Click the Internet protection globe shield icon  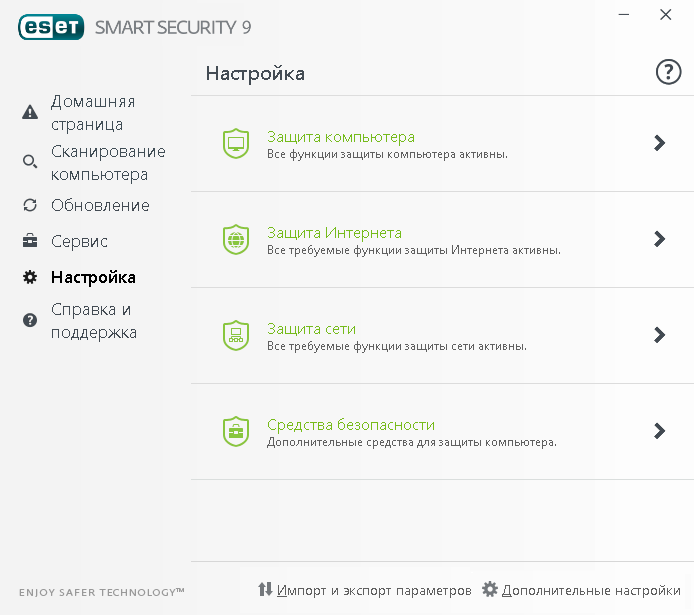[x=236, y=240]
